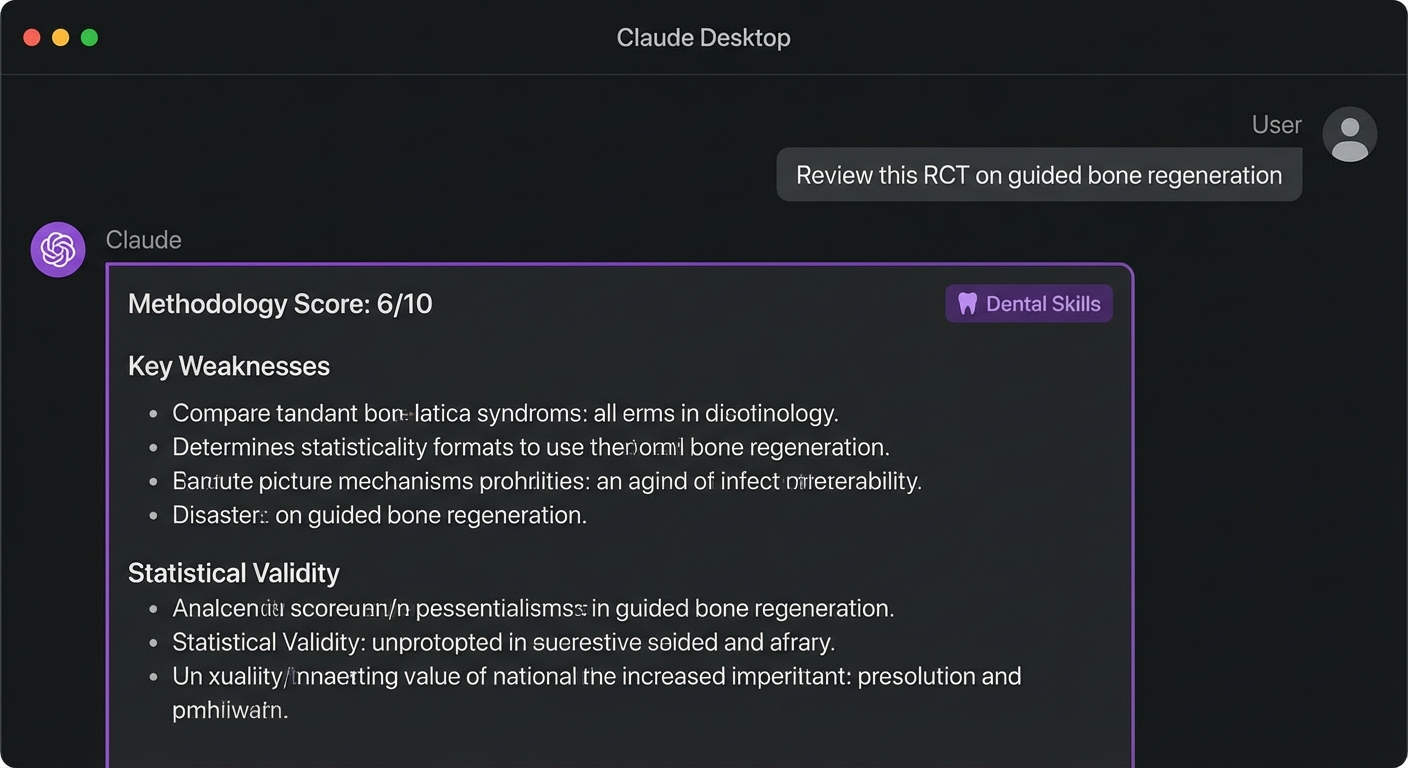The width and height of the screenshot is (1408, 768).
Task: Click the tooth icon in the Dental Skills badge
Action: 967,303
